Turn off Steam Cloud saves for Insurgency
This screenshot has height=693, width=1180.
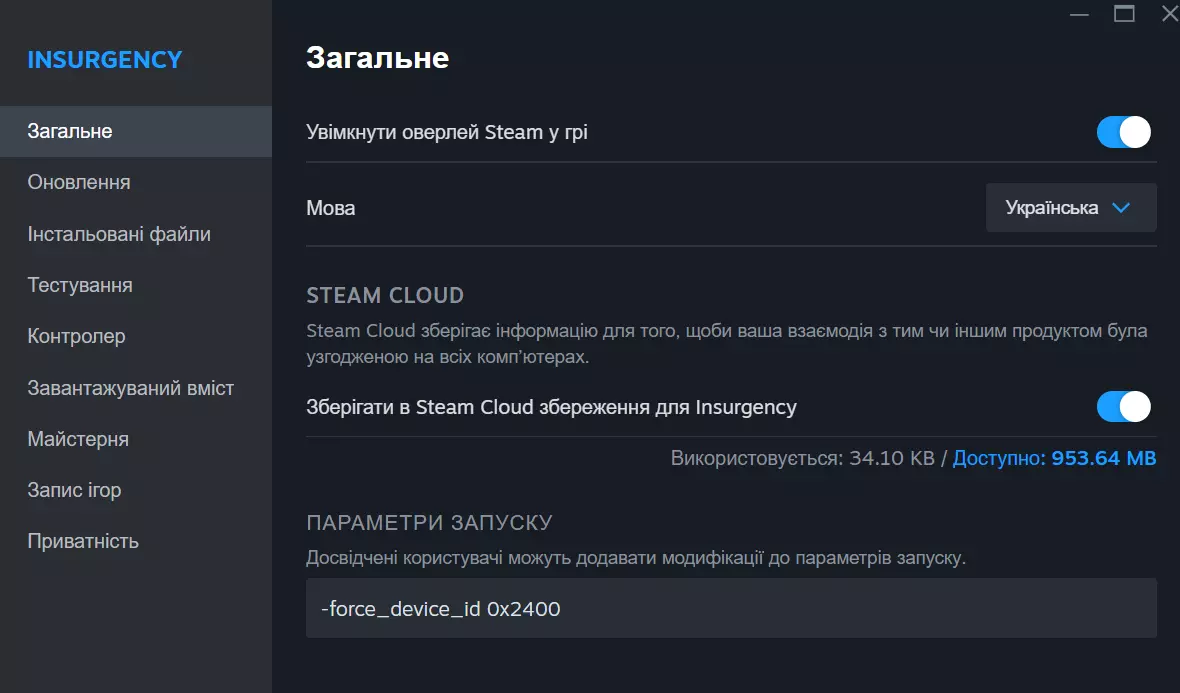click(1124, 407)
